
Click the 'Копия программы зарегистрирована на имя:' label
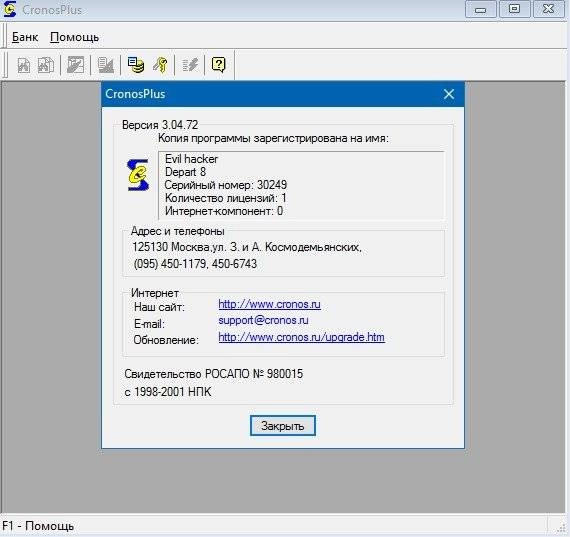click(273, 139)
